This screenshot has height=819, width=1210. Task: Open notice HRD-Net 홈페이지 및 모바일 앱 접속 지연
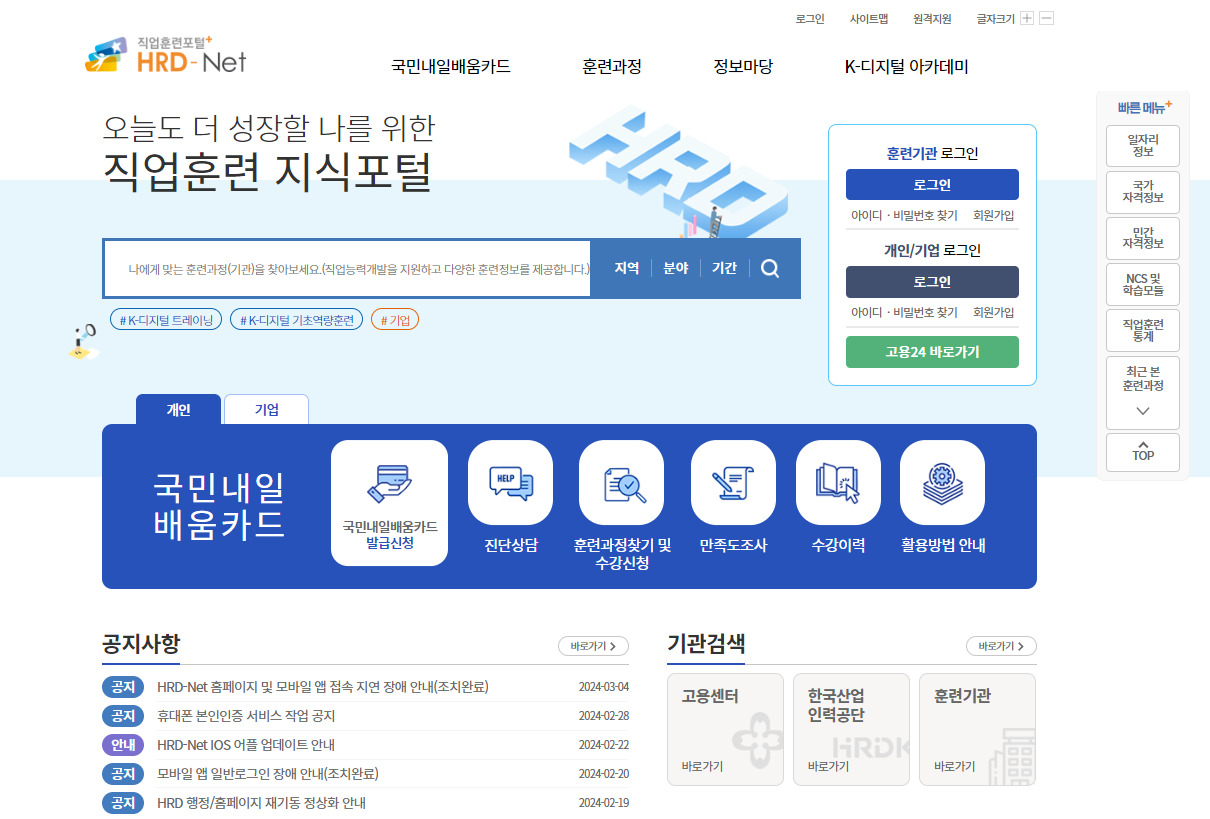323,687
